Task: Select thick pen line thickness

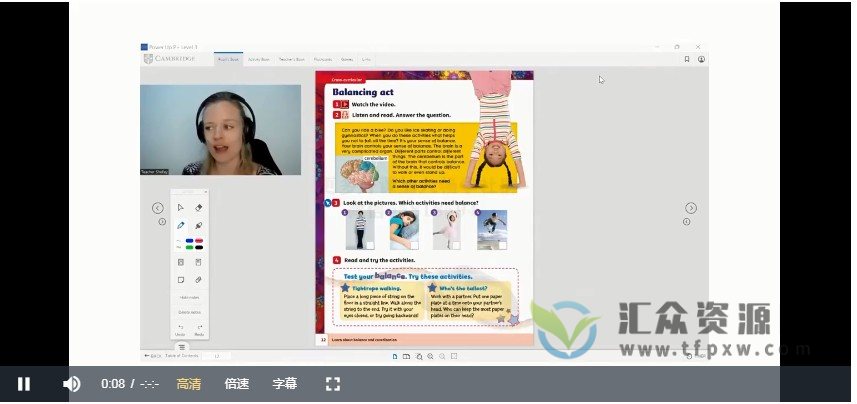Action: coord(179,247)
